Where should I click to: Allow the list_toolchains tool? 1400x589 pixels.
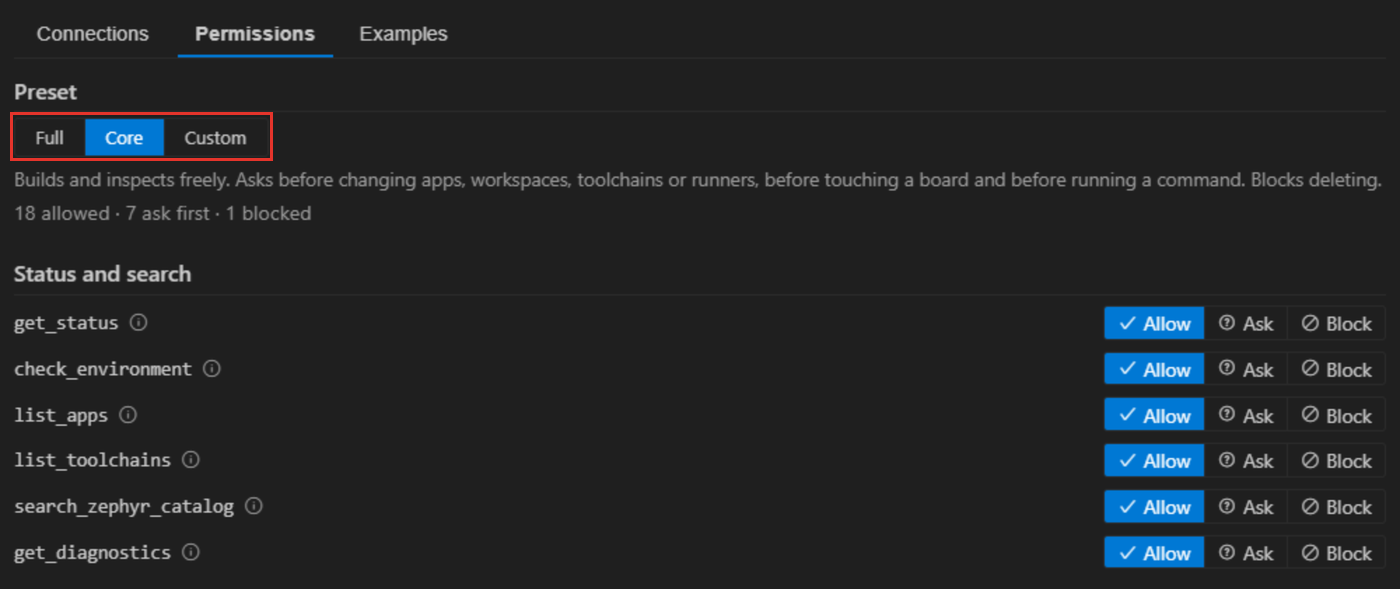(1154, 460)
